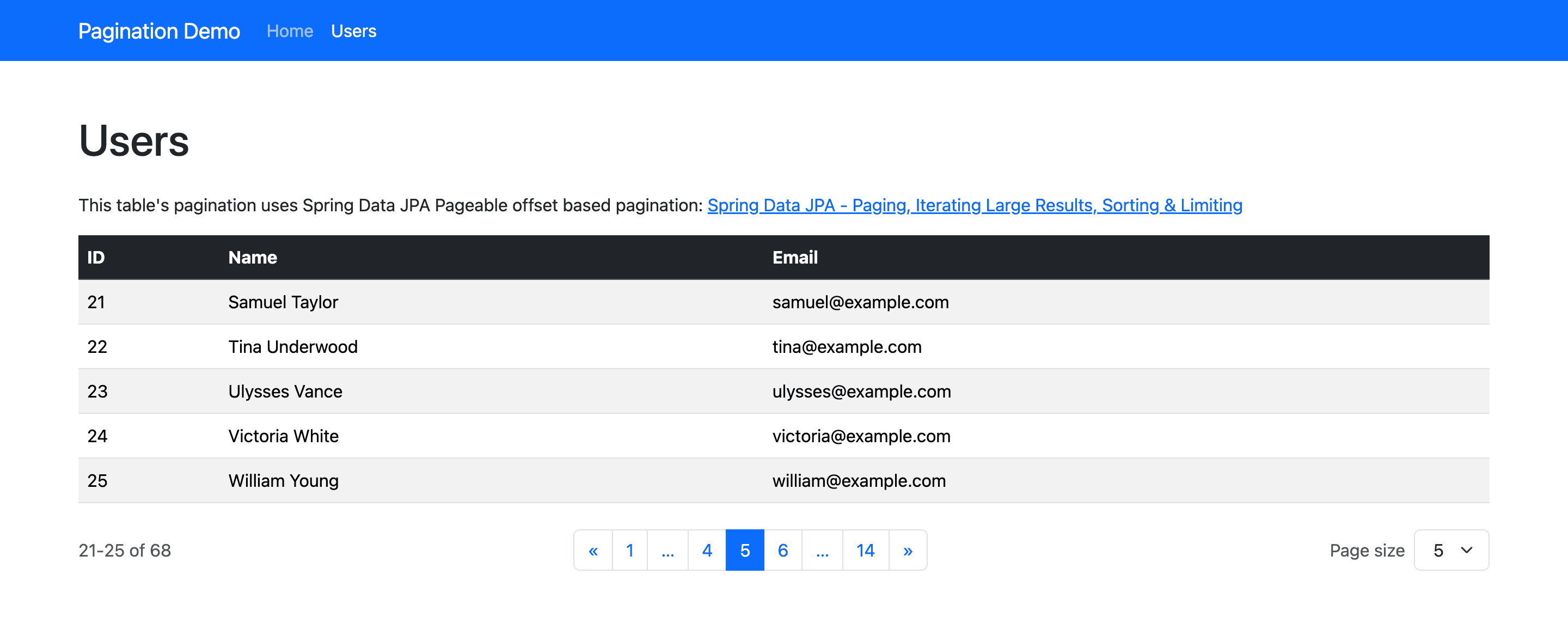Navigate to page 4
Viewport: 1568px width, 623px height.
(706, 550)
